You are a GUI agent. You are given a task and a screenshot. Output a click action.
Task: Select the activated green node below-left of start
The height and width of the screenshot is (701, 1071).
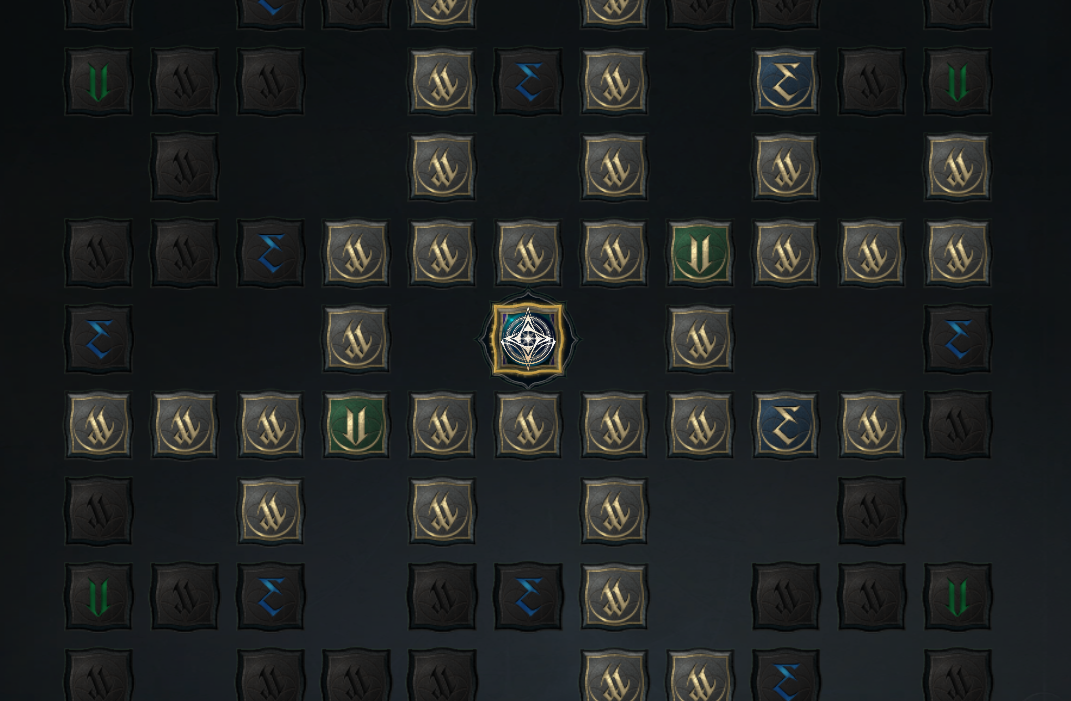(356, 425)
